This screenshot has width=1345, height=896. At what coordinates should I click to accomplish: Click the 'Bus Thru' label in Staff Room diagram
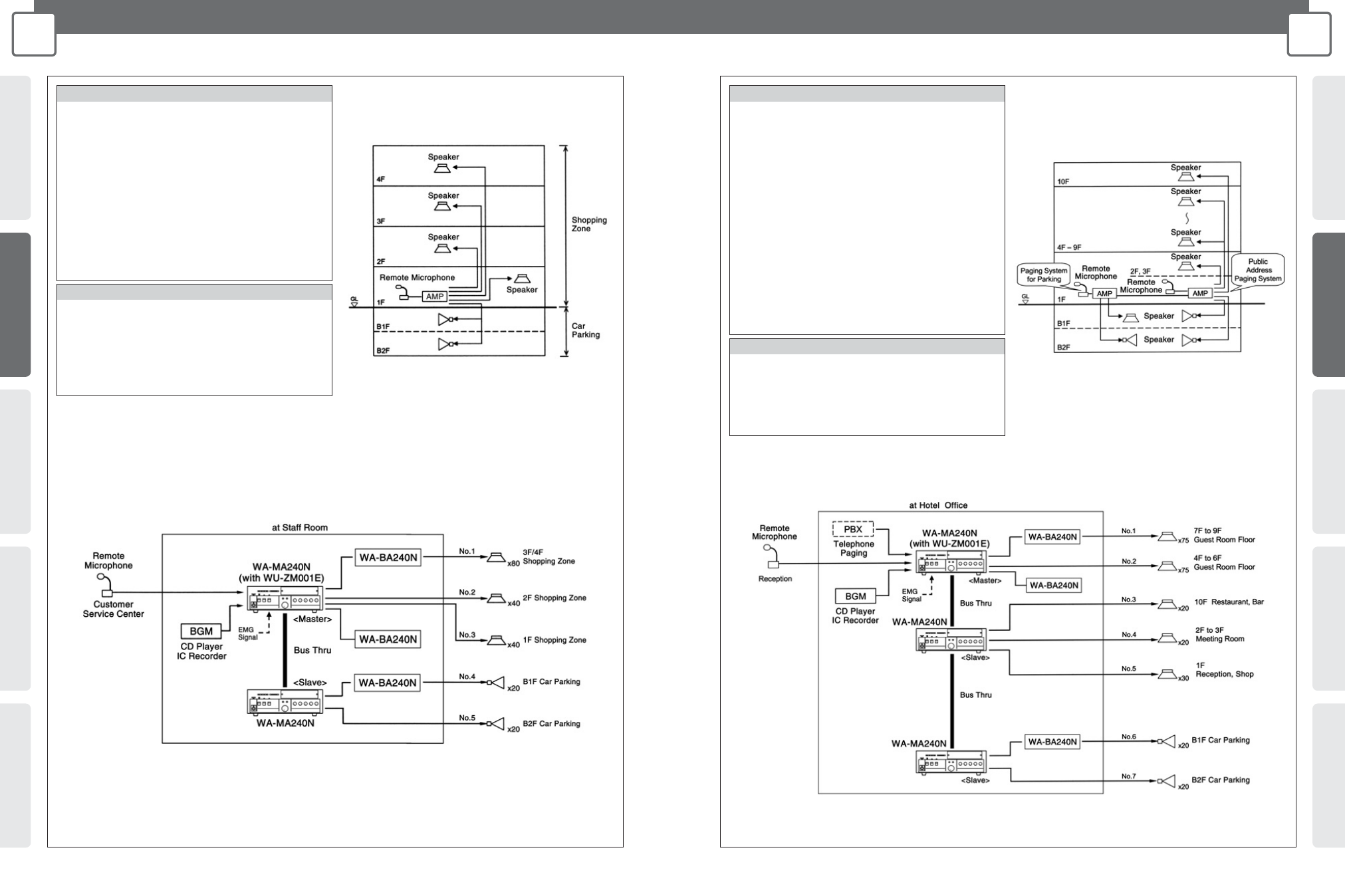pos(312,650)
